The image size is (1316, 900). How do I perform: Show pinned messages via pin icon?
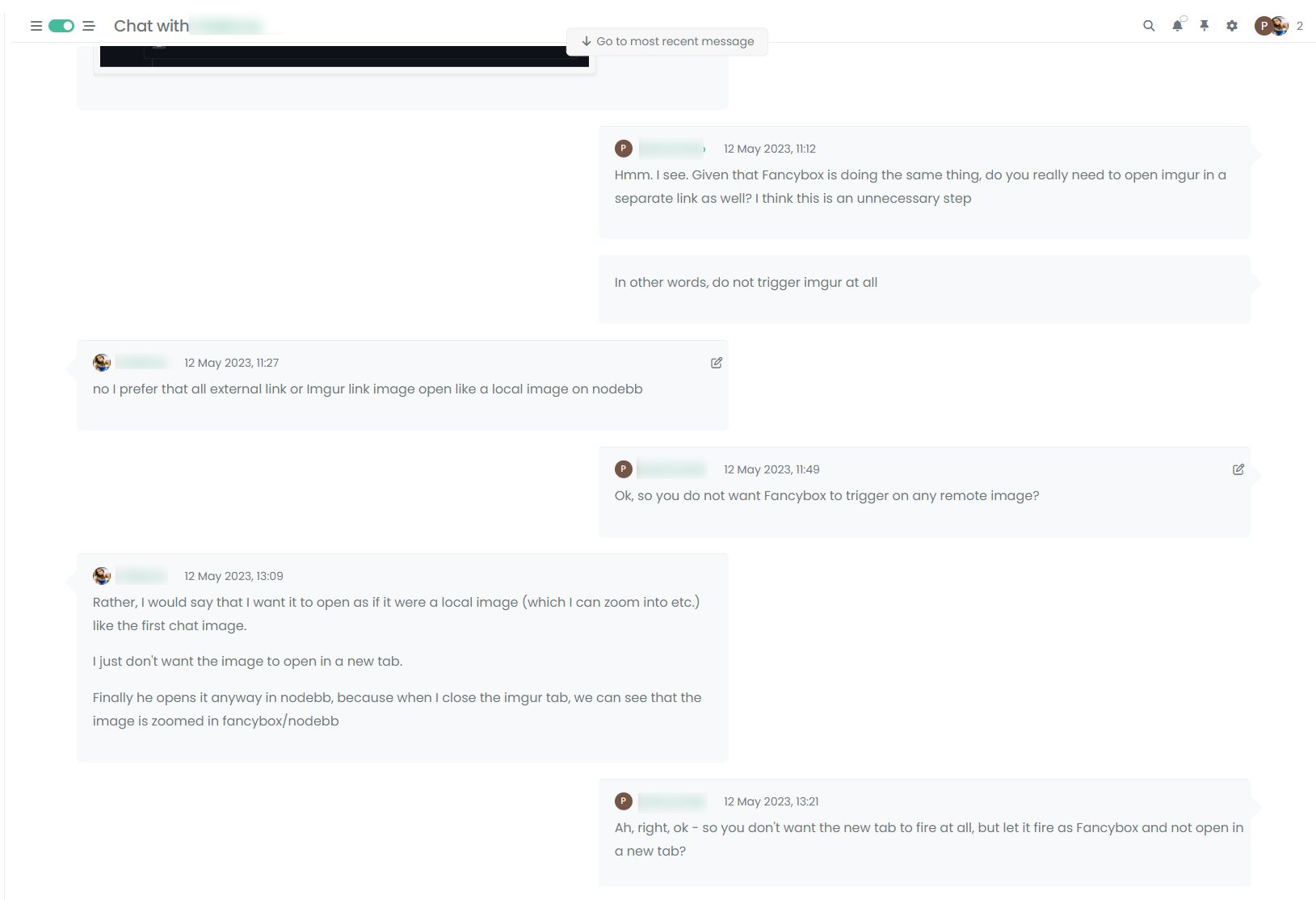tap(1205, 26)
